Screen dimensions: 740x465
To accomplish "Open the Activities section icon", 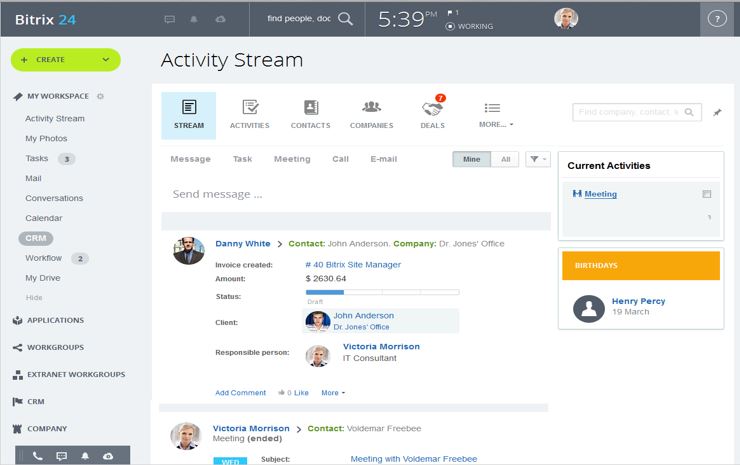I will [249, 108].
